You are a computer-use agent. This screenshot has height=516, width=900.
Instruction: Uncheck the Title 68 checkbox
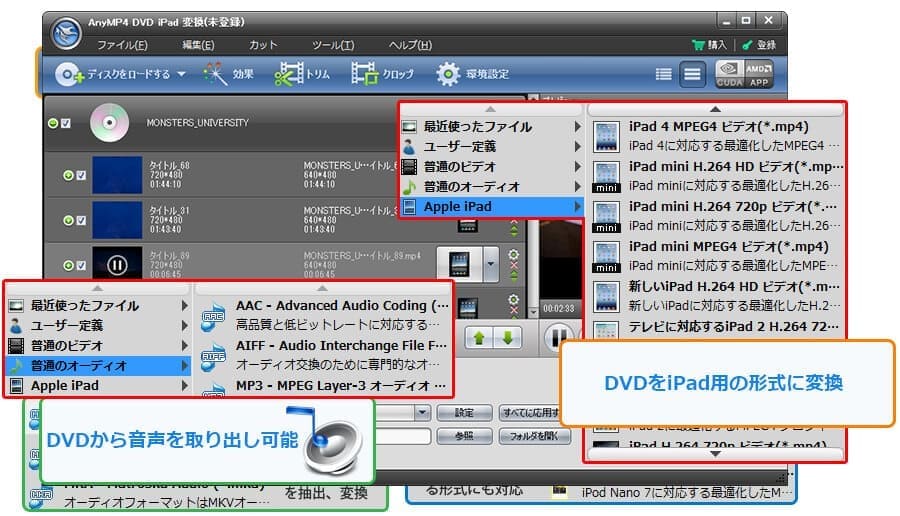click(x=81, y=176)
